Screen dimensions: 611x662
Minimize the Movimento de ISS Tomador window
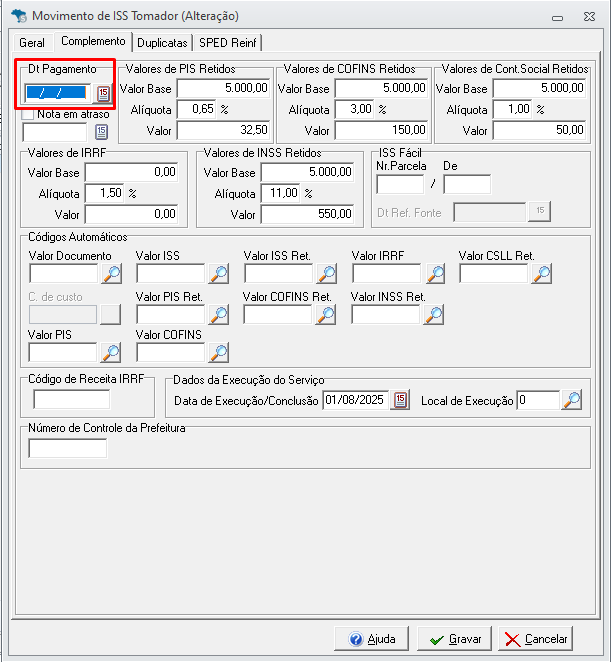tap(557, 17)
